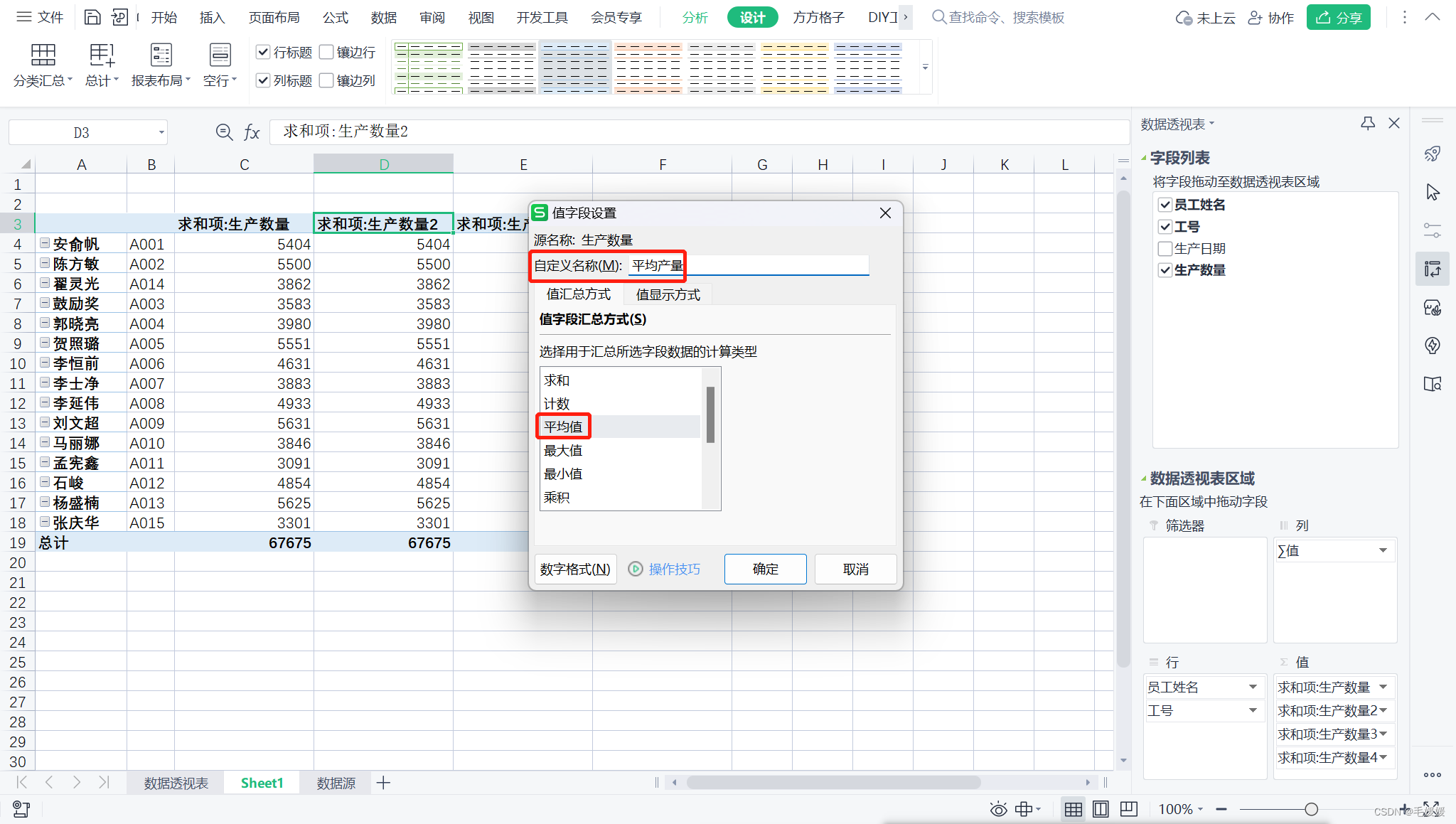Click the zoom magnifier icon by formula bar
Viewport: 1456px width, 824px height.
[224, 132]
